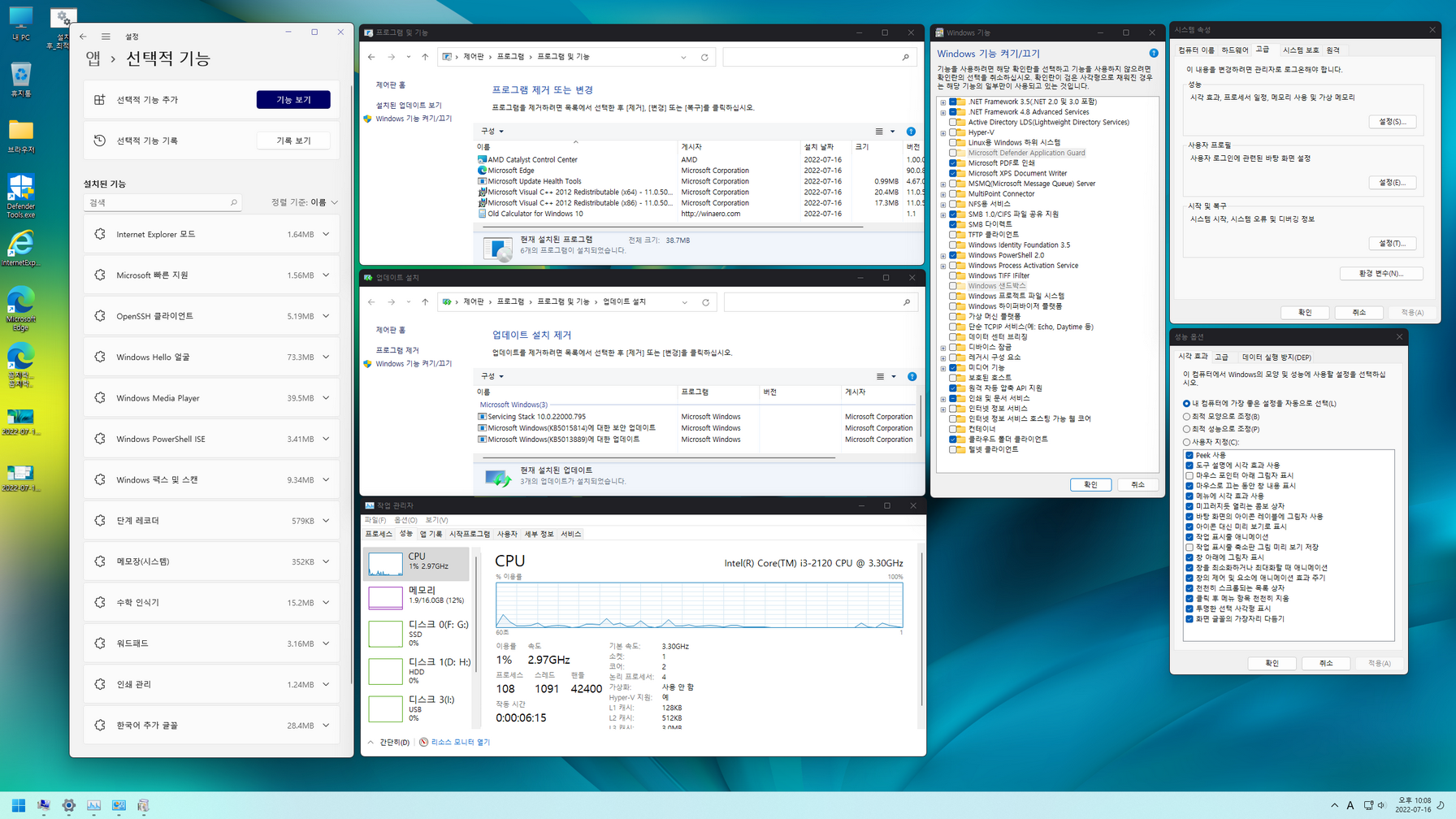The image size is (1456, 819).
Task: Check the 텔넷 클라이언트 feature
Action: [953, 449]
